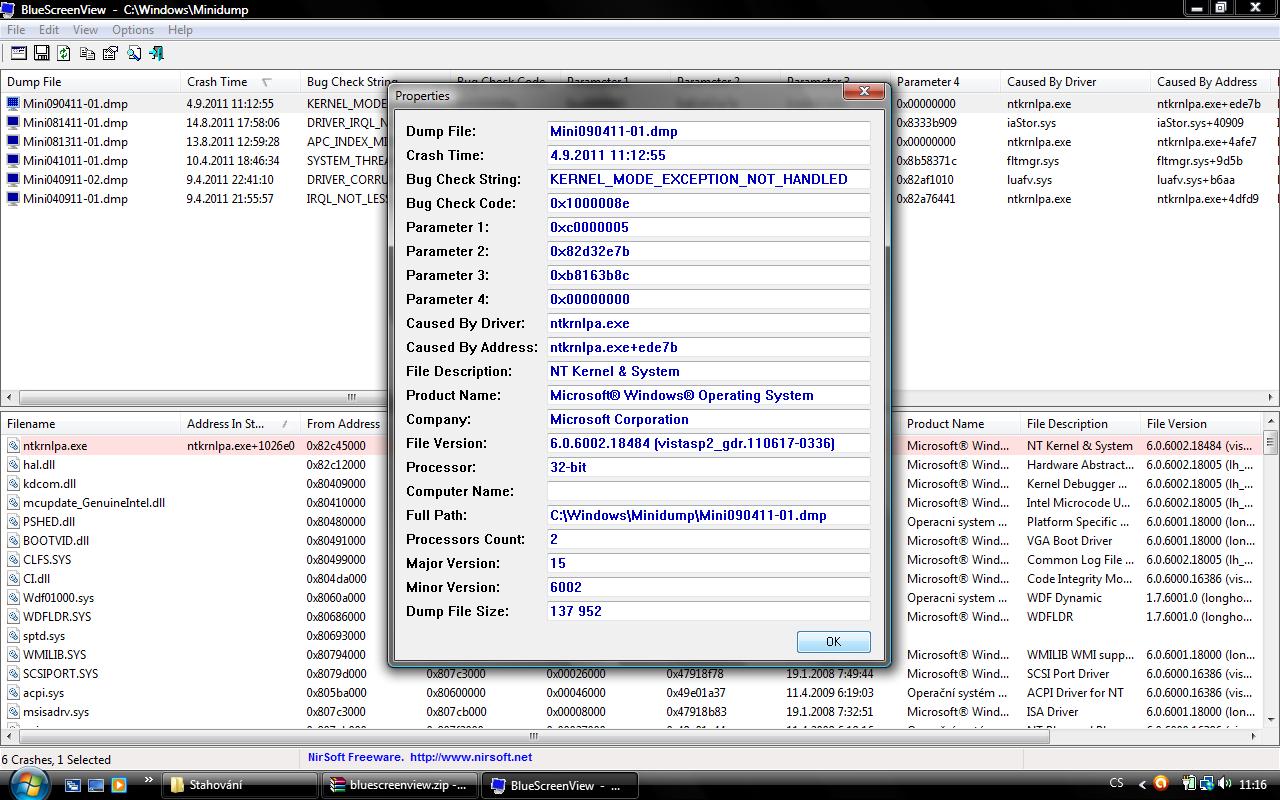Select the dump icon beside Mini081311-01.dmp
This screenshot has height=800, width=1280.
coord(13,141)
